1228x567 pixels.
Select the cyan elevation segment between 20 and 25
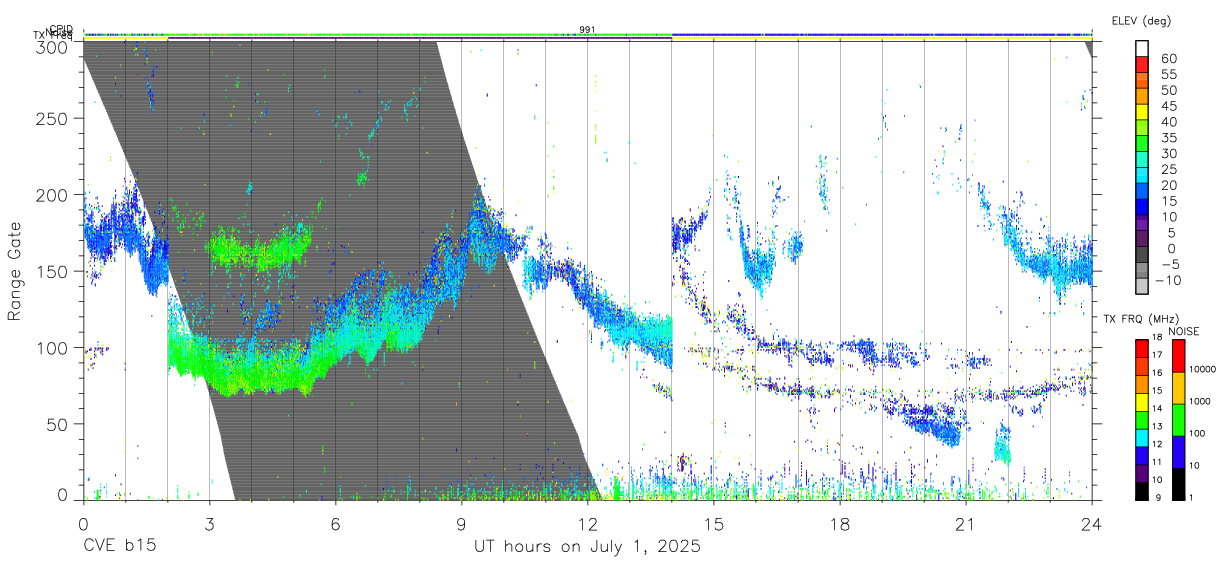[x=1142, y=176]
